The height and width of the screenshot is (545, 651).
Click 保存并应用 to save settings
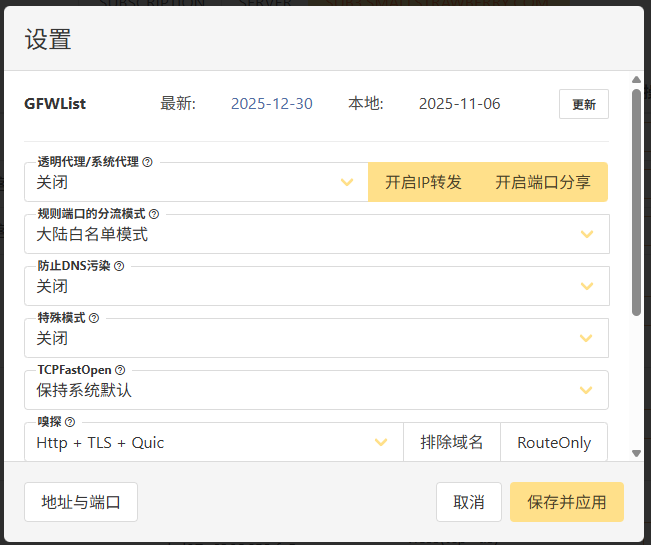[x=566, y=502]
